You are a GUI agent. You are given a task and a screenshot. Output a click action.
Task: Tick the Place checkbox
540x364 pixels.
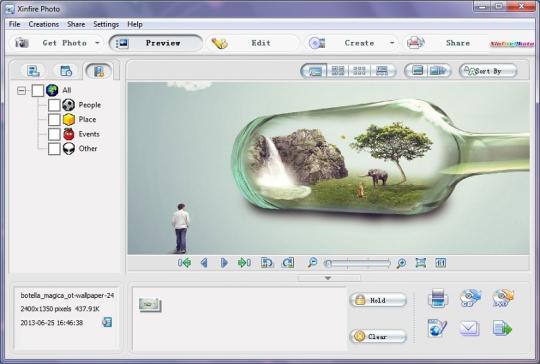[x=54, y=119]
